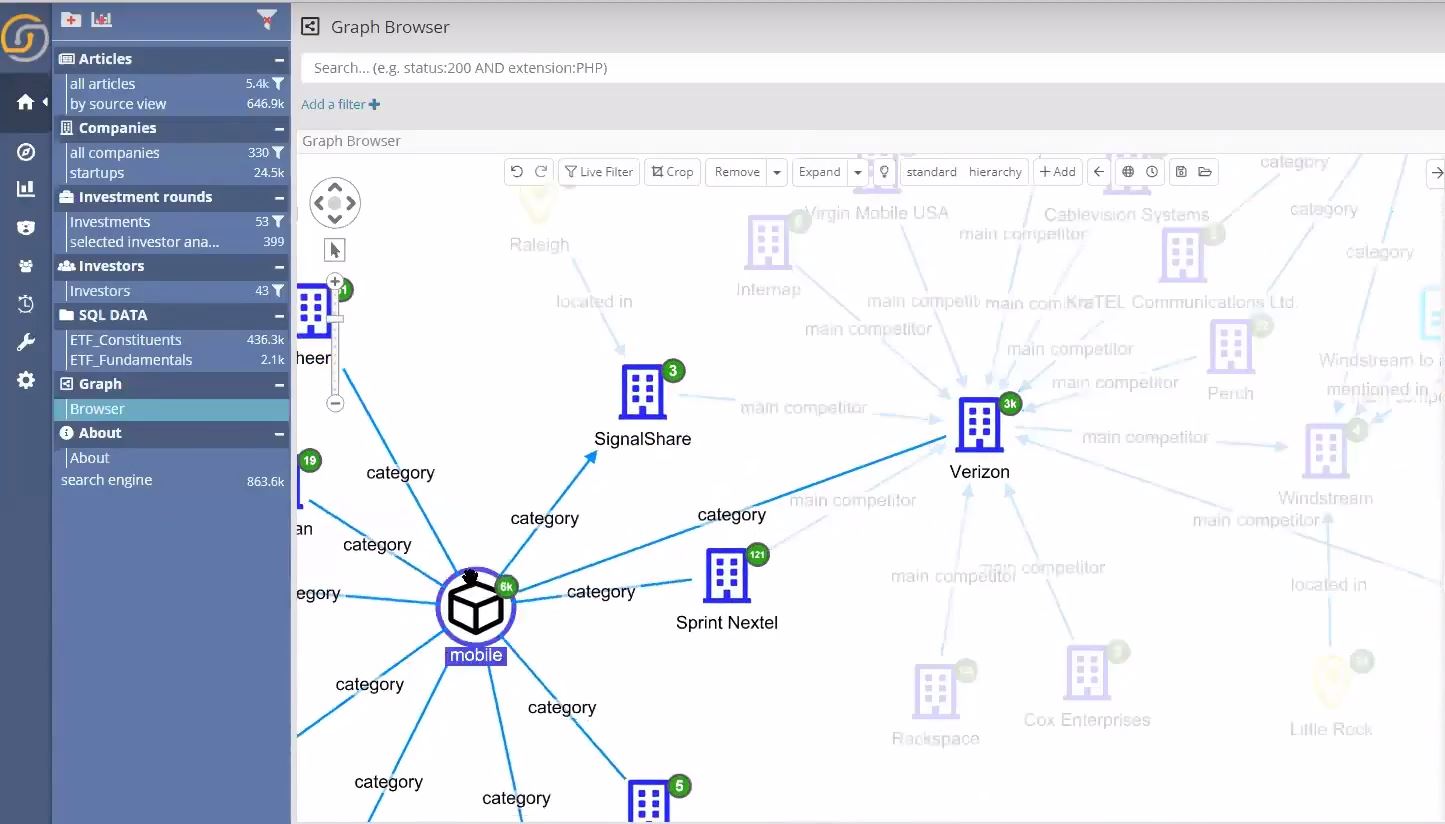Screen dimensions: 1445x824
Task: Click the graph zoom in plus button
Action: click(335, 282)
